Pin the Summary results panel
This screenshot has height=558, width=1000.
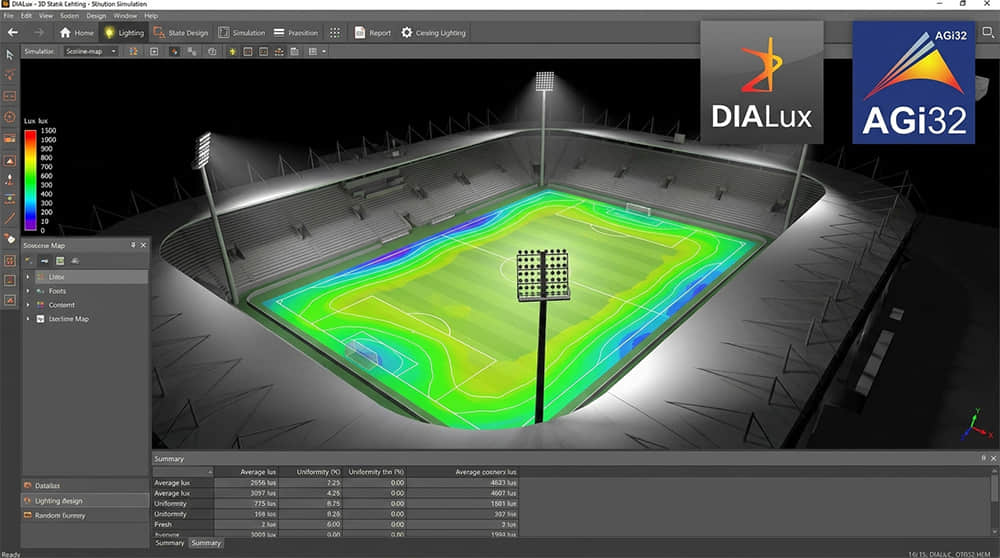(x=983, y=459)
